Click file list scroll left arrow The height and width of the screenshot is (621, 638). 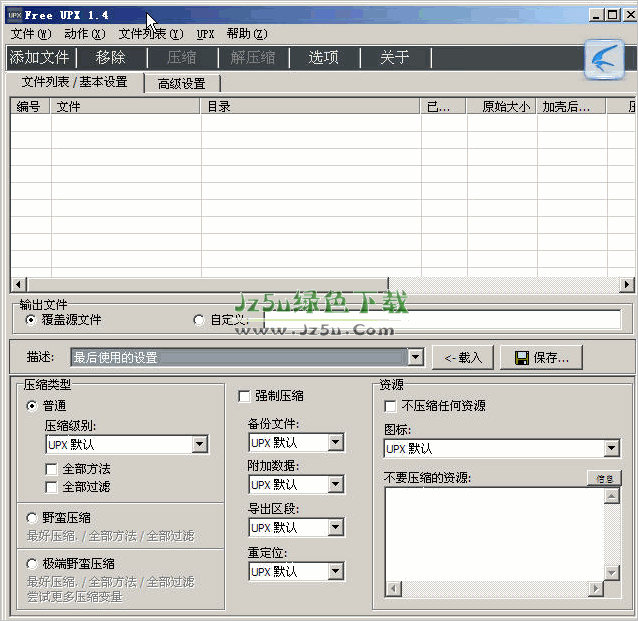[x=19, y=284]
